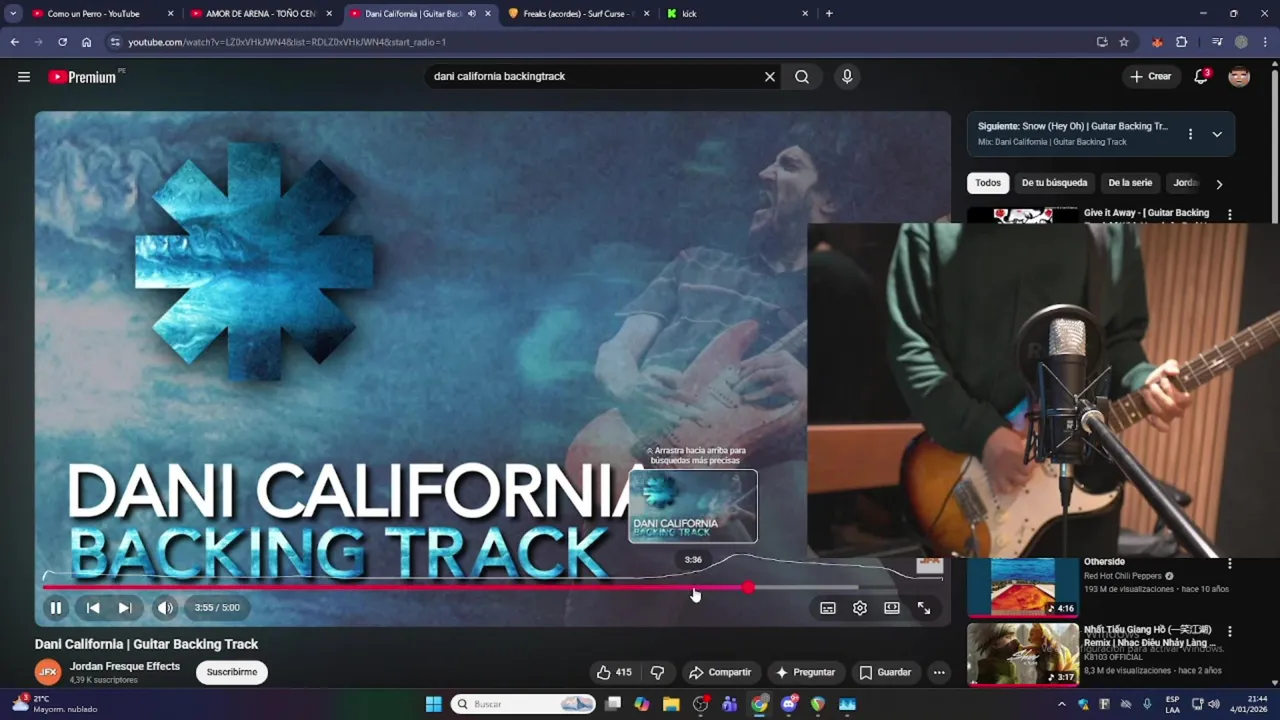The image size is (1280, 720).
Task: Click the taskbar Buscar search box
Action: click(525, 704)
